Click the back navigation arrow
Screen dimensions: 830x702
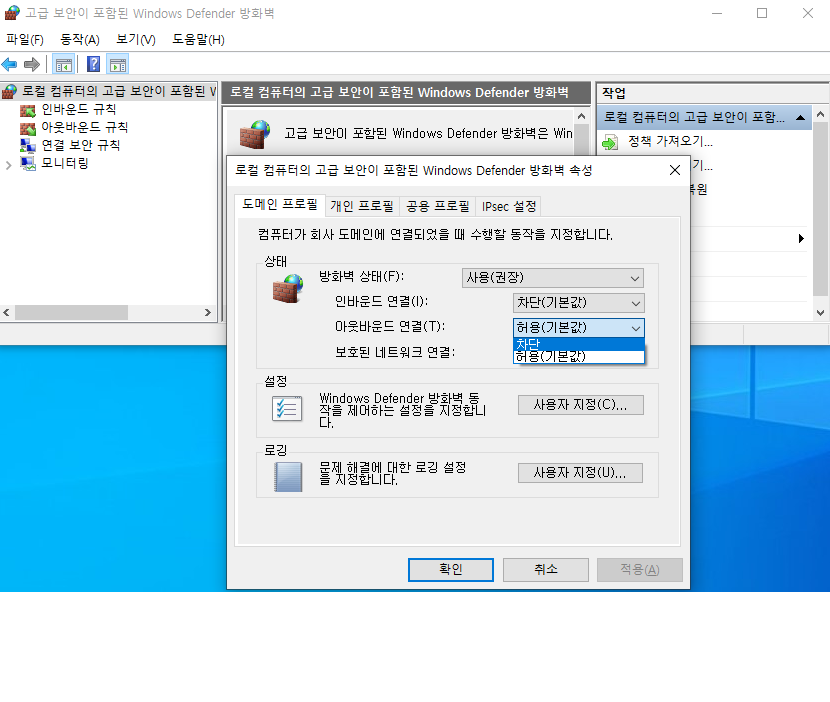coord(10,63)
